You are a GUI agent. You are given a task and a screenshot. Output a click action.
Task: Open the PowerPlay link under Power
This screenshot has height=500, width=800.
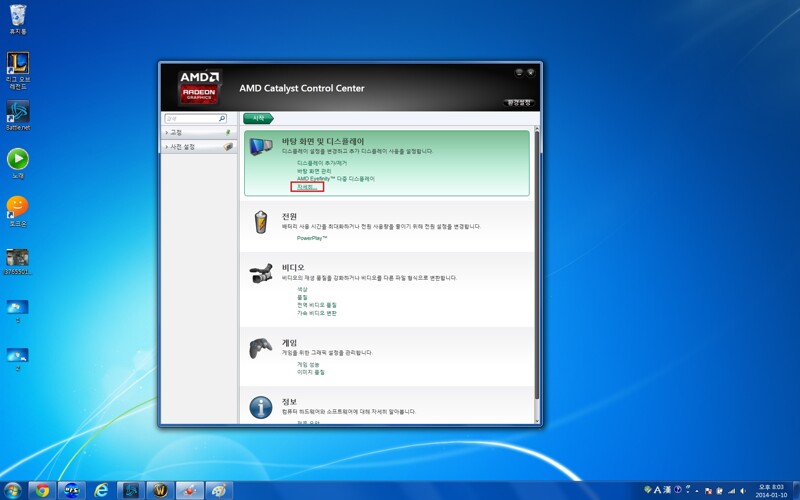[x=312, y=238]
